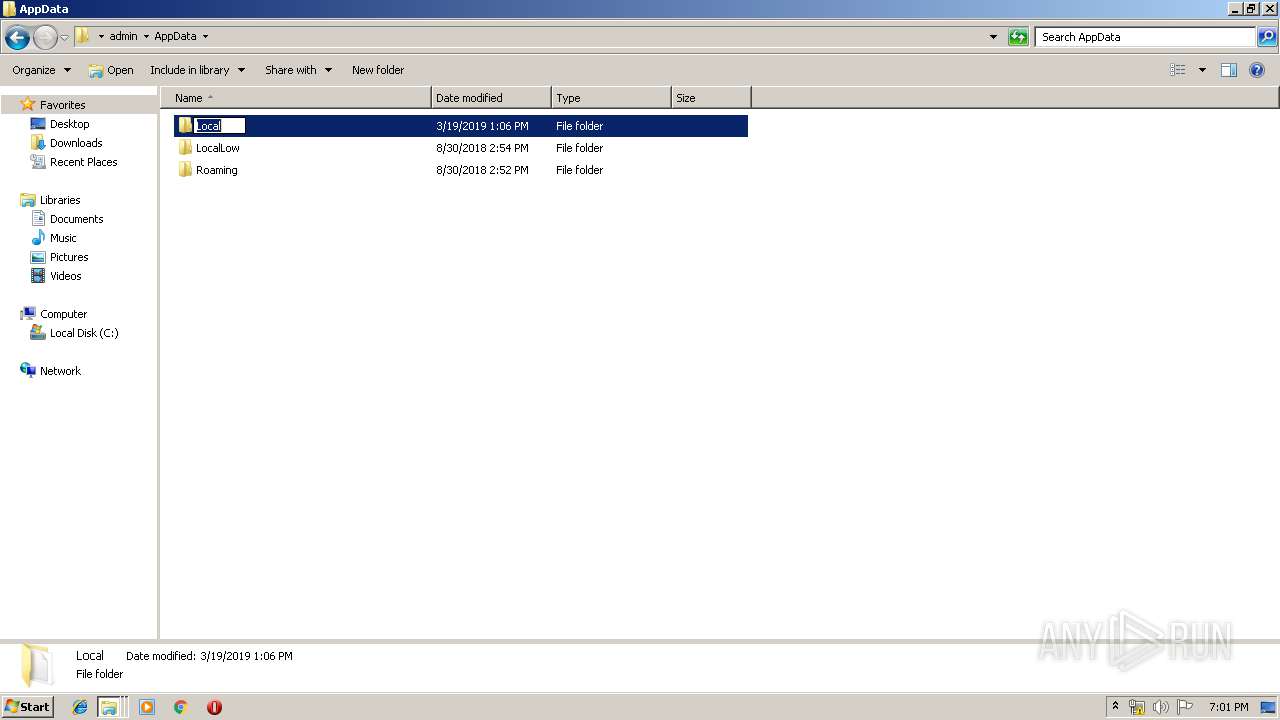The image size is (1280, 720).
Task: Create a New folder
Action: tap(378, 70)
